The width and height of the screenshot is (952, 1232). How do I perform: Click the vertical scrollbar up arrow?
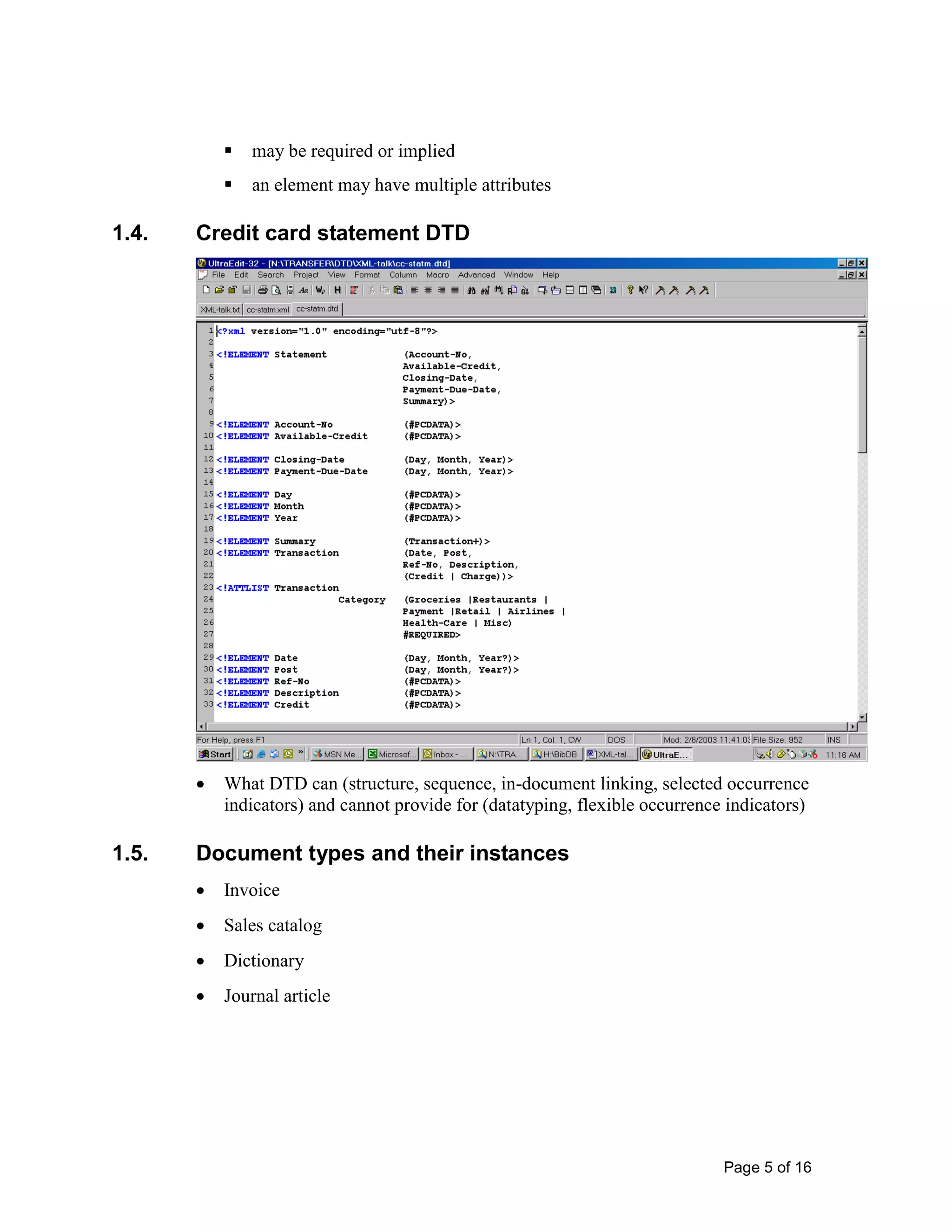862,331
